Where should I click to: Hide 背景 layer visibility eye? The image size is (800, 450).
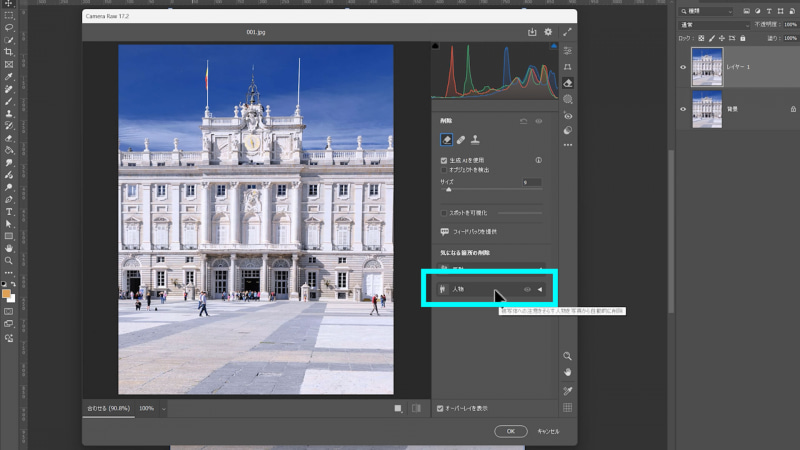[x=683, y=109]
